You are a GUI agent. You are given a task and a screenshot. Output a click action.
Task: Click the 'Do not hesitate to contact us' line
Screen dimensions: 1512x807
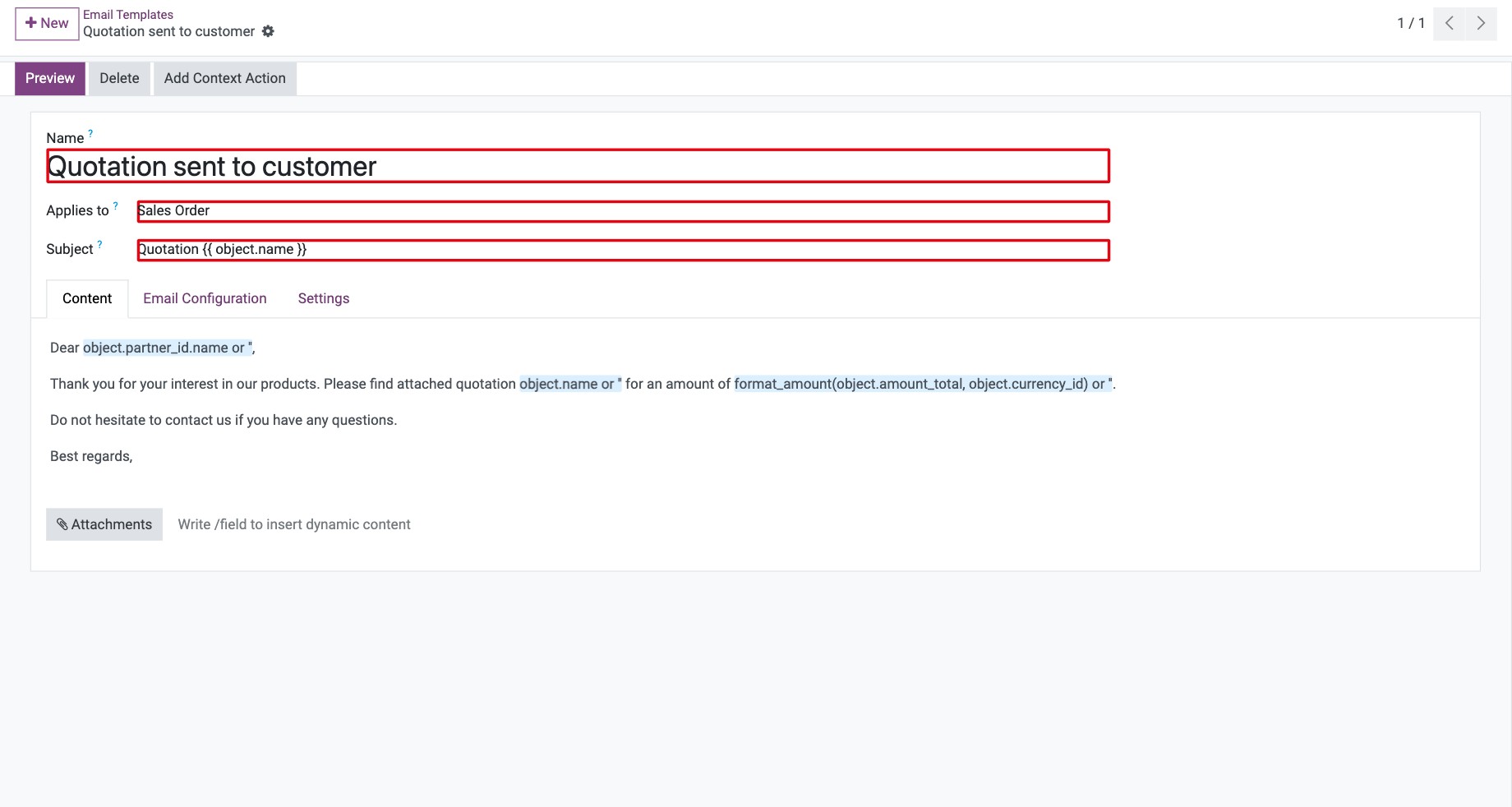pos(224,421)
